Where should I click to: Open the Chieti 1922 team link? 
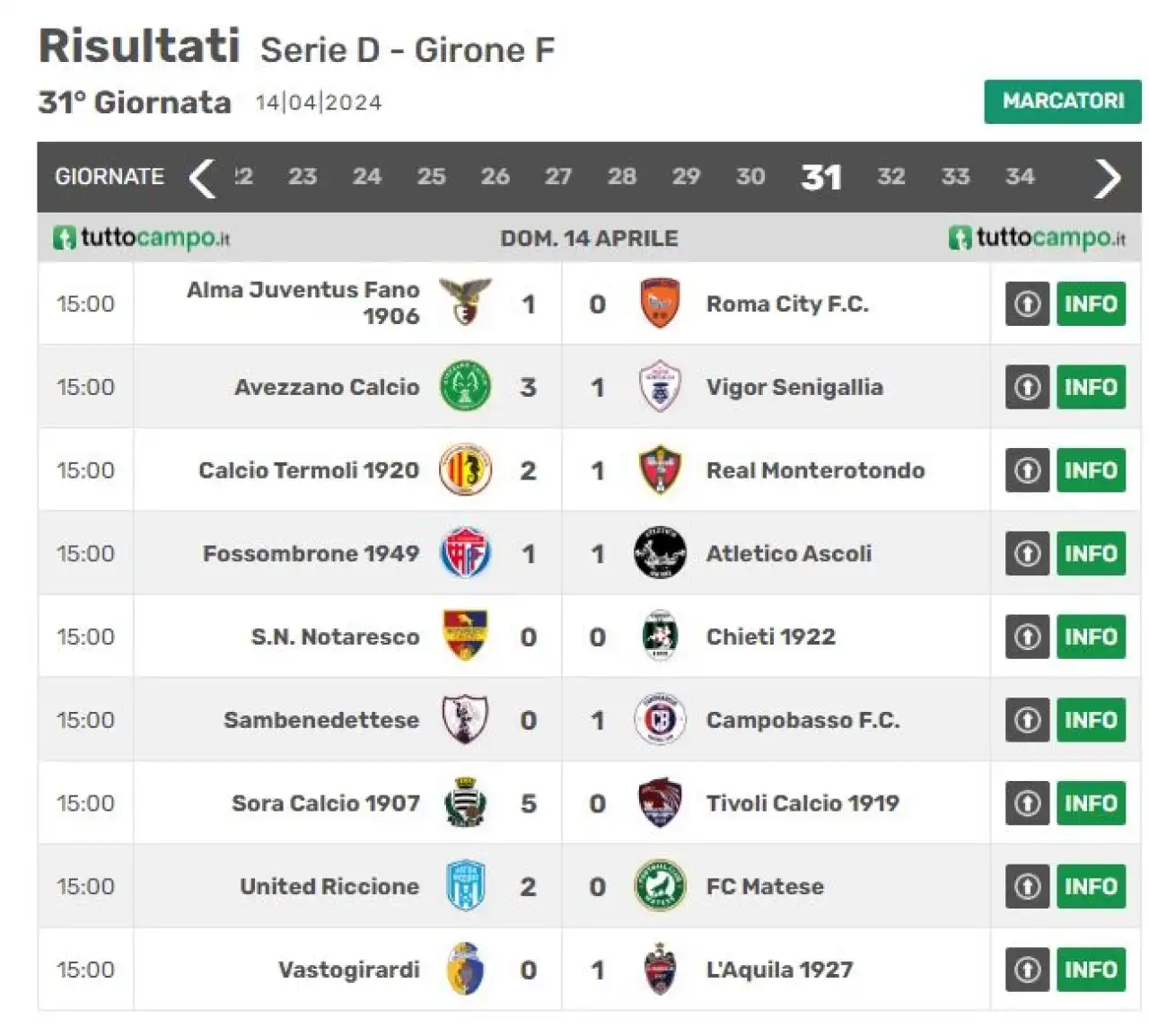770,637
